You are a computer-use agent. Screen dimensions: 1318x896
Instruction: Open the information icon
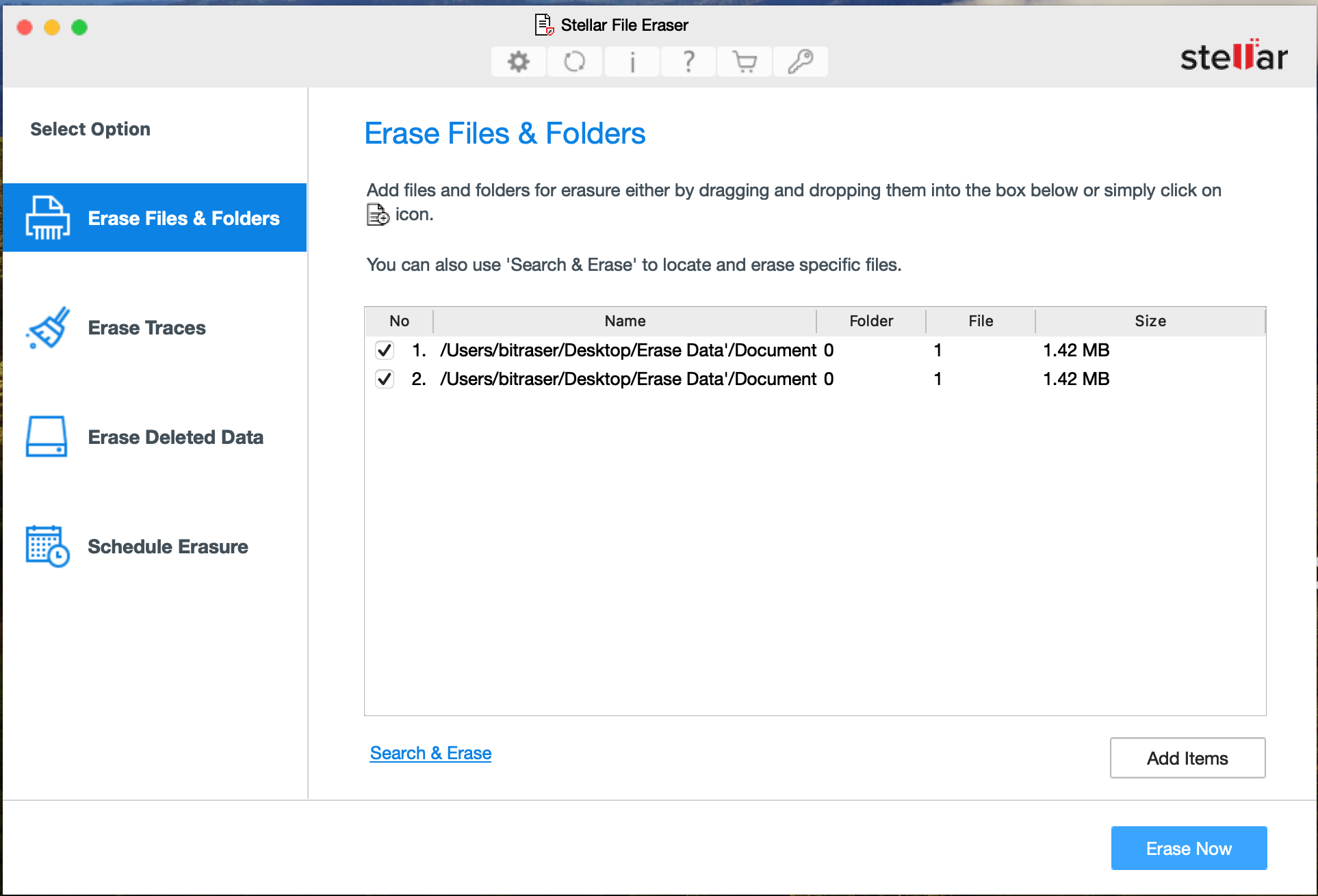click(631, 61)
